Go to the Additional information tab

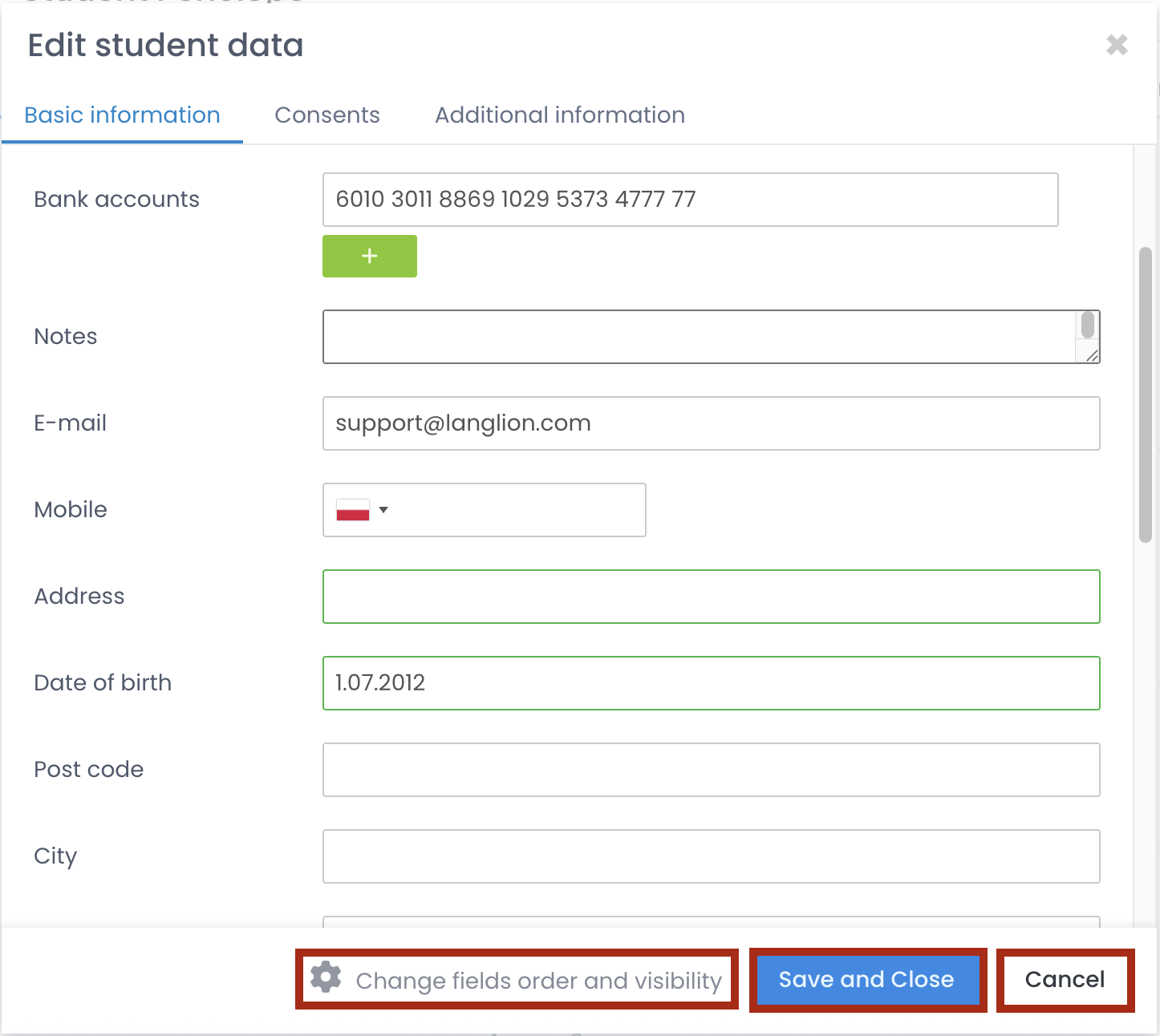click(559, 115)
